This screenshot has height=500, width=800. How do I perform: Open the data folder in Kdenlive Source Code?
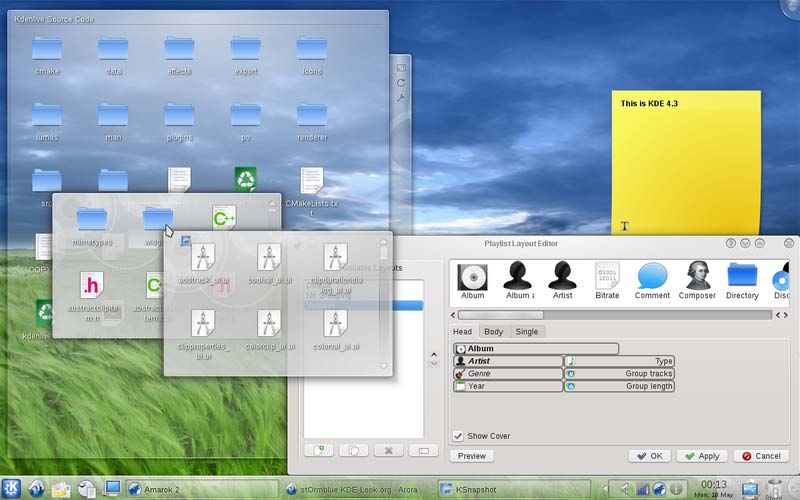point(113,48)
